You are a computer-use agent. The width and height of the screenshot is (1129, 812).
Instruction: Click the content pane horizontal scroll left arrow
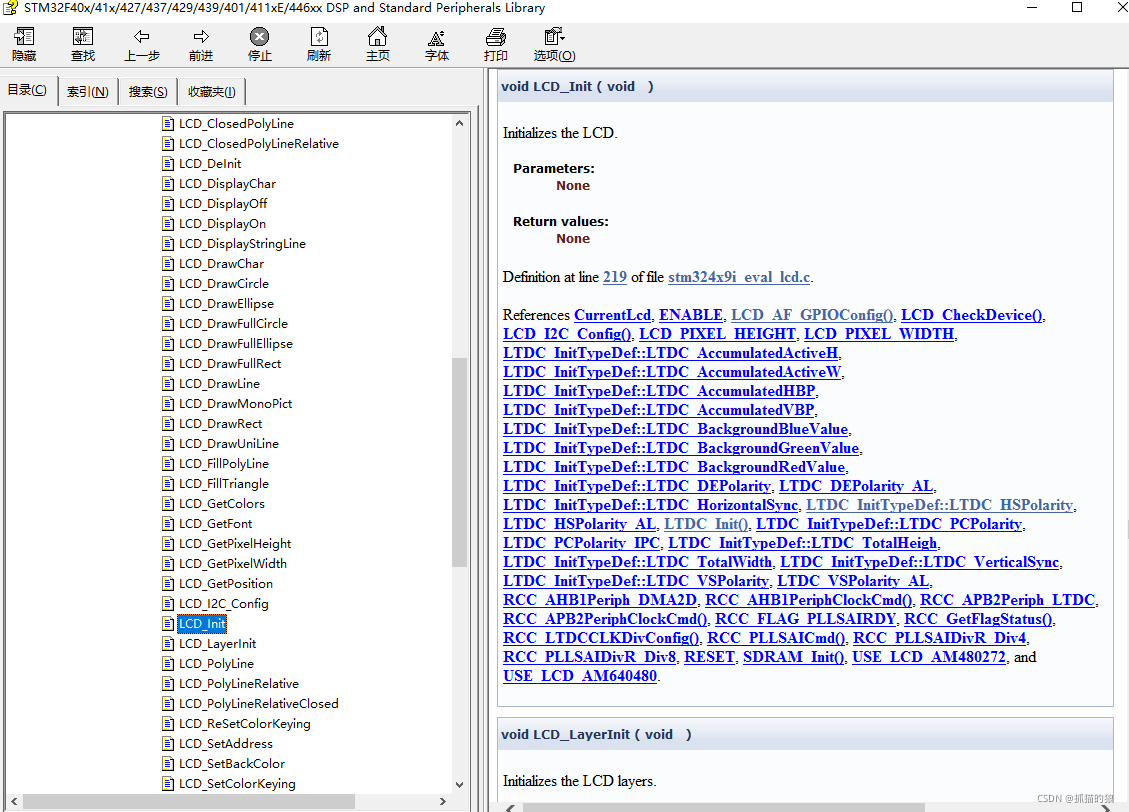pyautogui.click(x=510, y=808)
